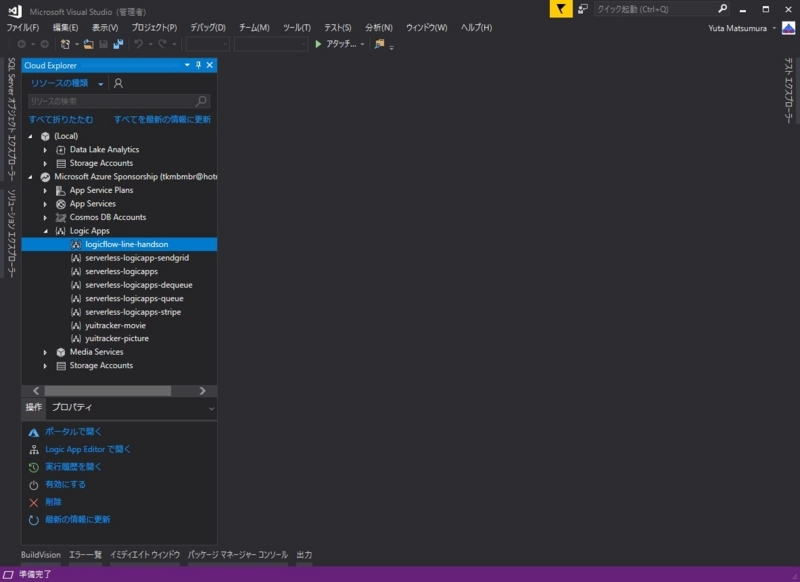The height and width of the screenshot is (582, 800).
Task: Open the 表示(V) menu
Action: point(105,28)
